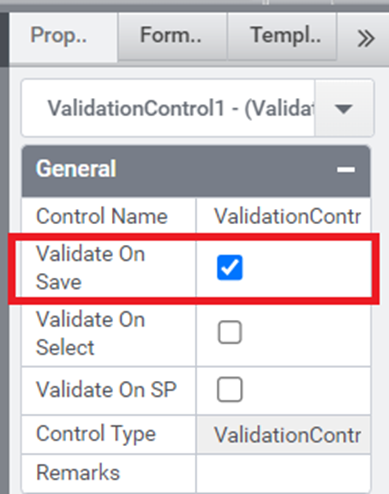Image resolution: width=389 pixels, height=494 pixels.
Task: Select the ValidationControl1 combo box text
Action: click(x=168, y=108)
